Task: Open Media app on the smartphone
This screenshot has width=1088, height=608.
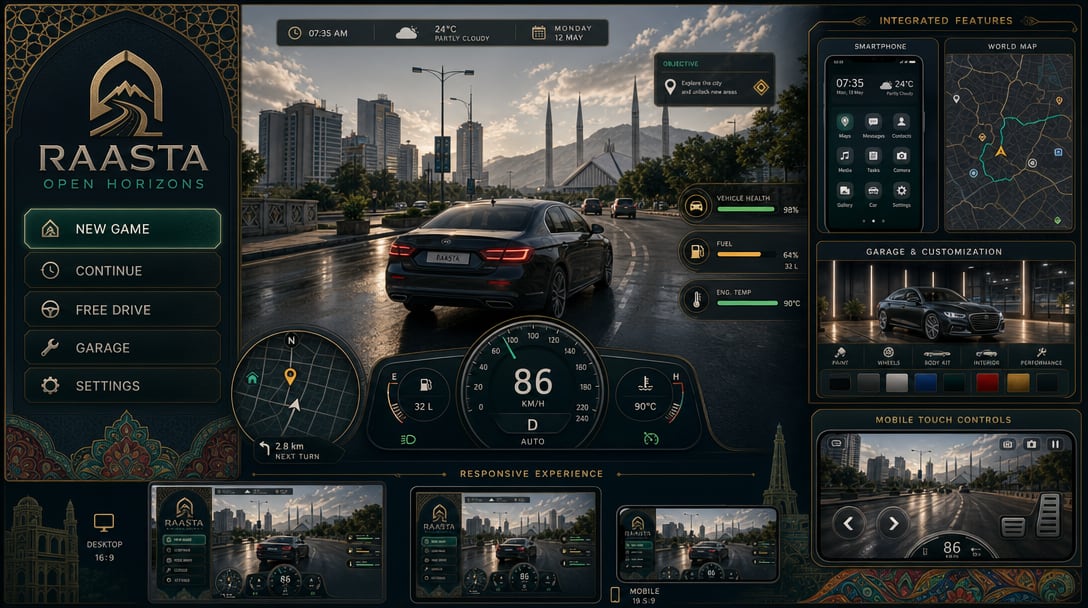Action: (844, 156)
